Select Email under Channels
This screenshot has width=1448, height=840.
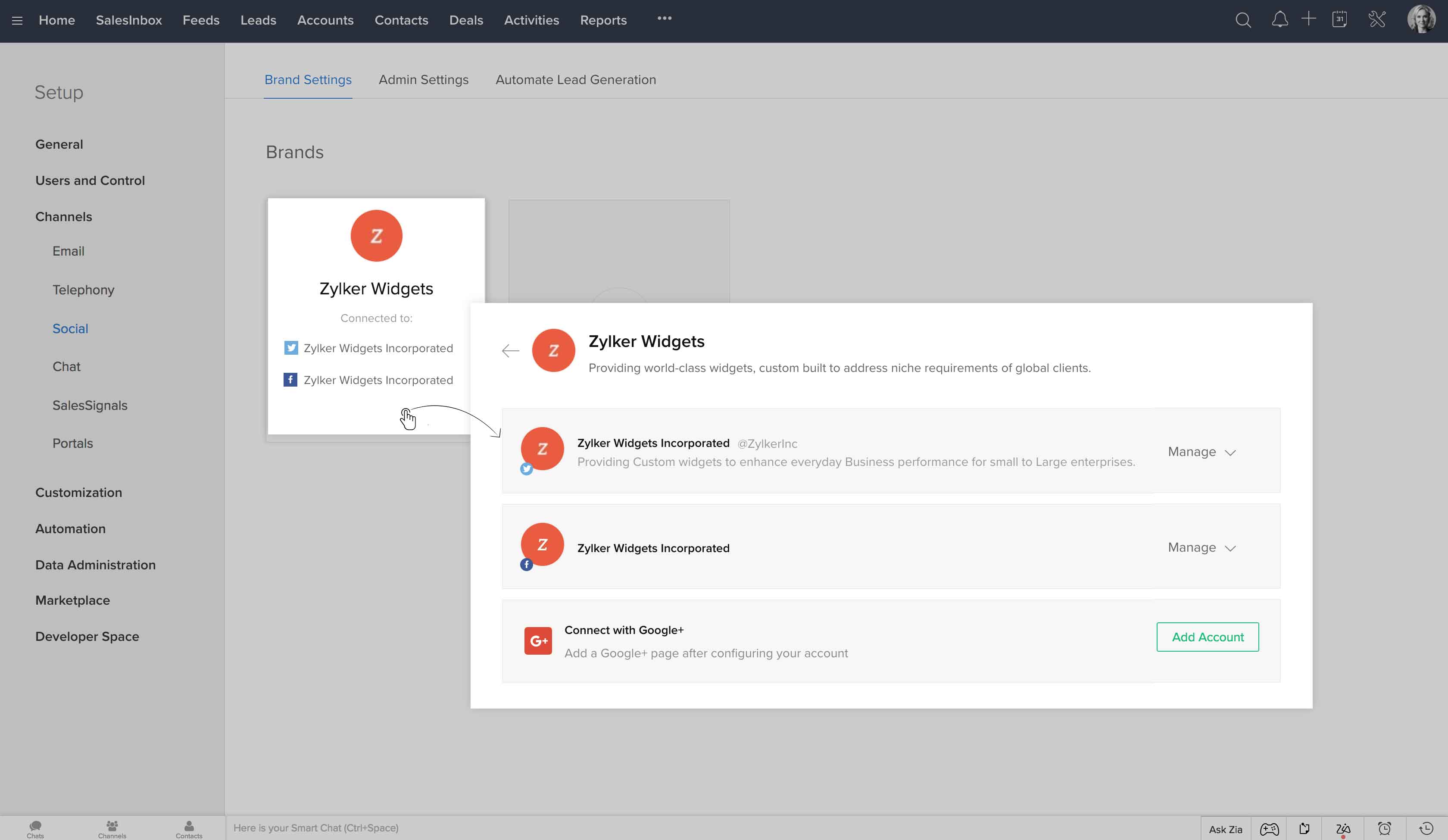69,251
